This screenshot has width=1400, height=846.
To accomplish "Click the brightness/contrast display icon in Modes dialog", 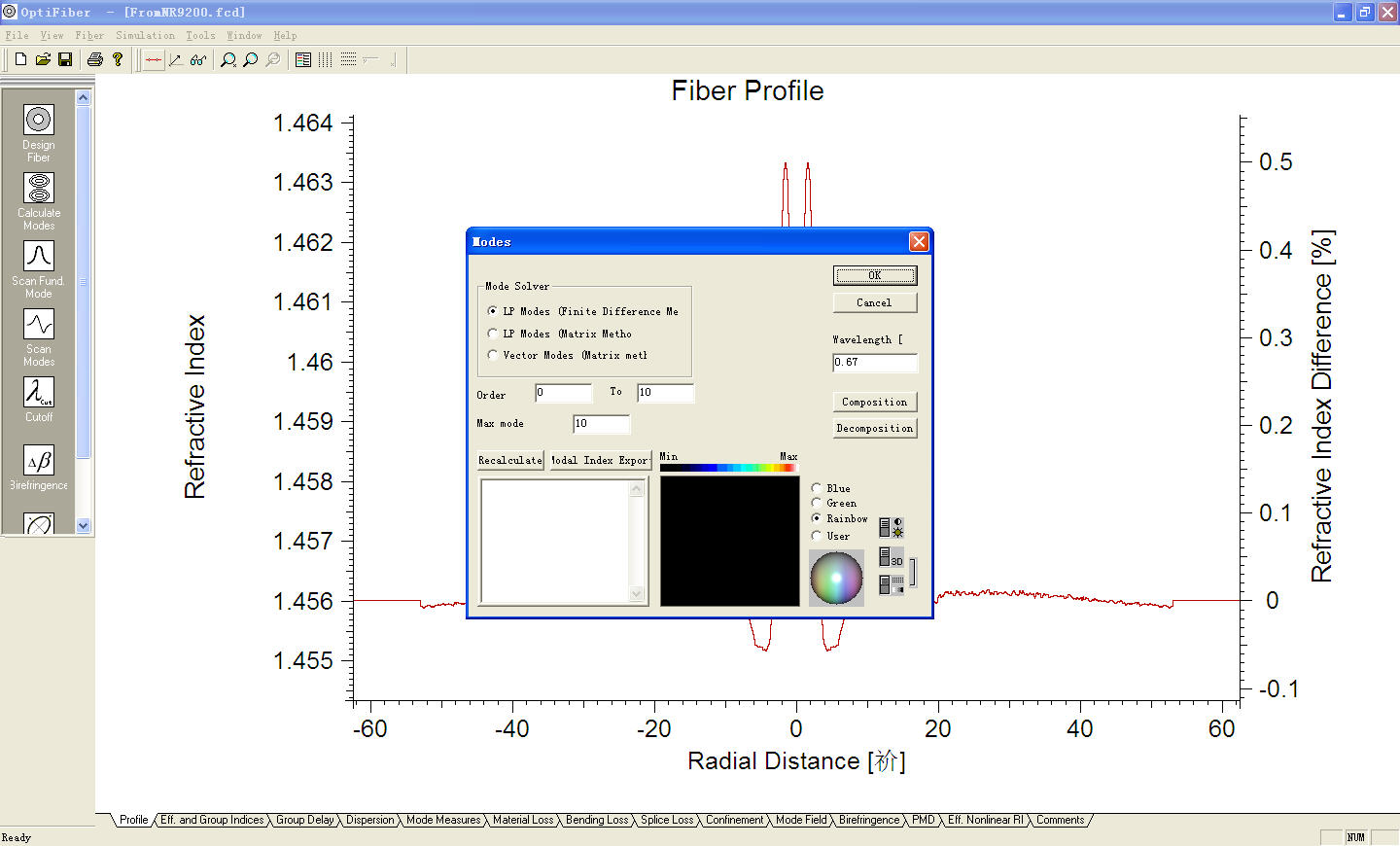I will click(x=892, y=527).
